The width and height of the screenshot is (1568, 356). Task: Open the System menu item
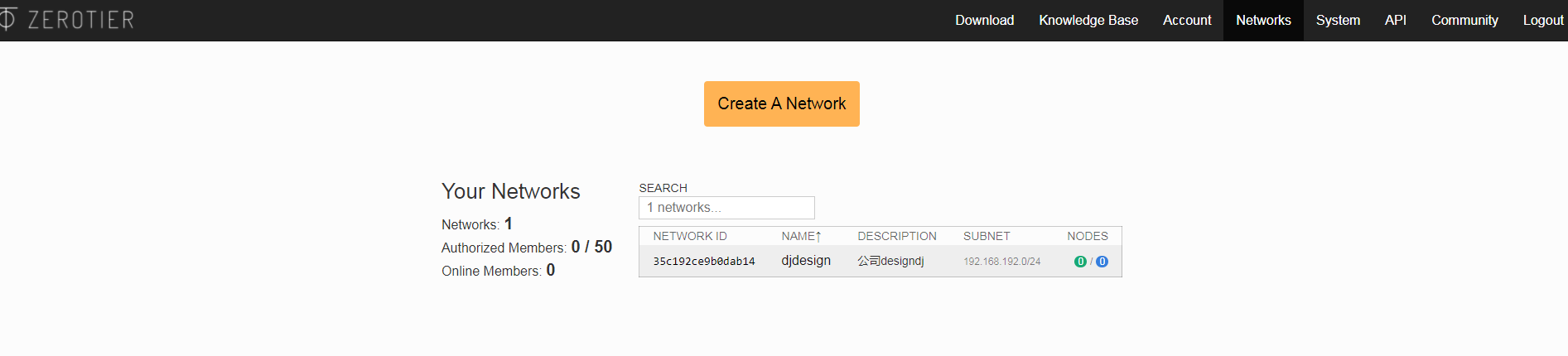pos(1337,20)
